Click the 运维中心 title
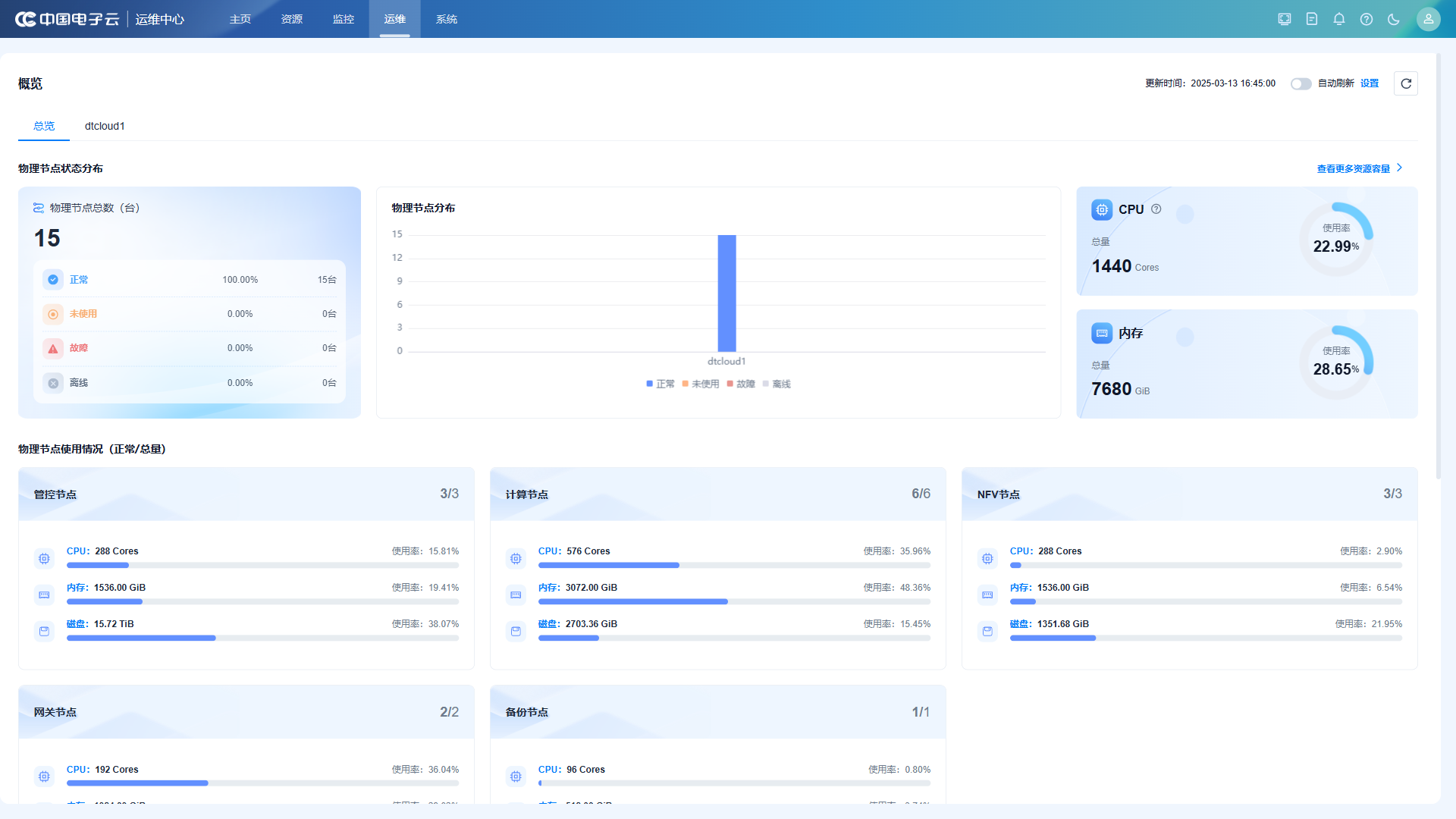This screenshot has width=1456, height=819. pyautogui.click(x=160, y=19)
